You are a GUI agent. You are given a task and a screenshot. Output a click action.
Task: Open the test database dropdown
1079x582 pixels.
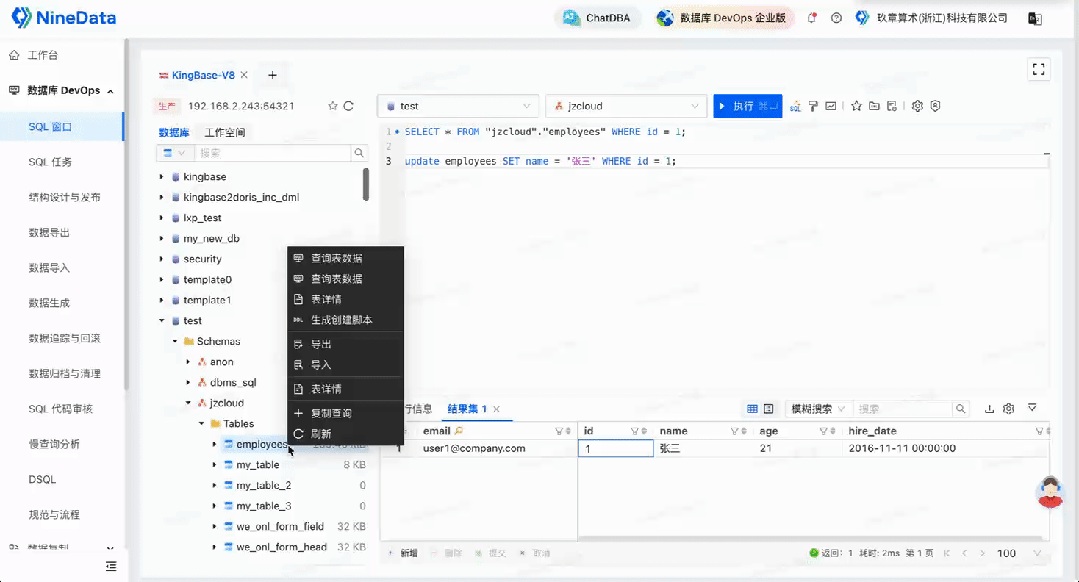(458, 106)
